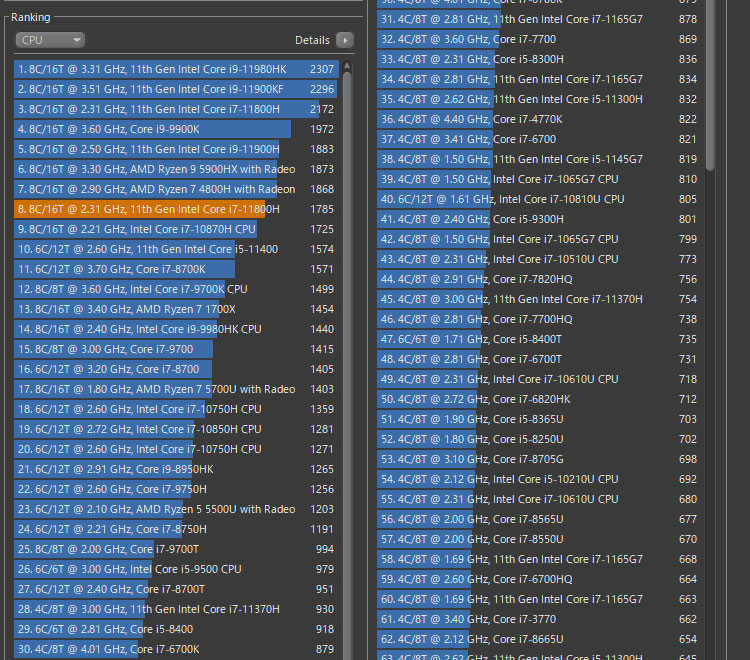Select rank 45 i7-11370H row scoring 754
The width and height of the screenshot is (750, 660).
coord(540,299)
